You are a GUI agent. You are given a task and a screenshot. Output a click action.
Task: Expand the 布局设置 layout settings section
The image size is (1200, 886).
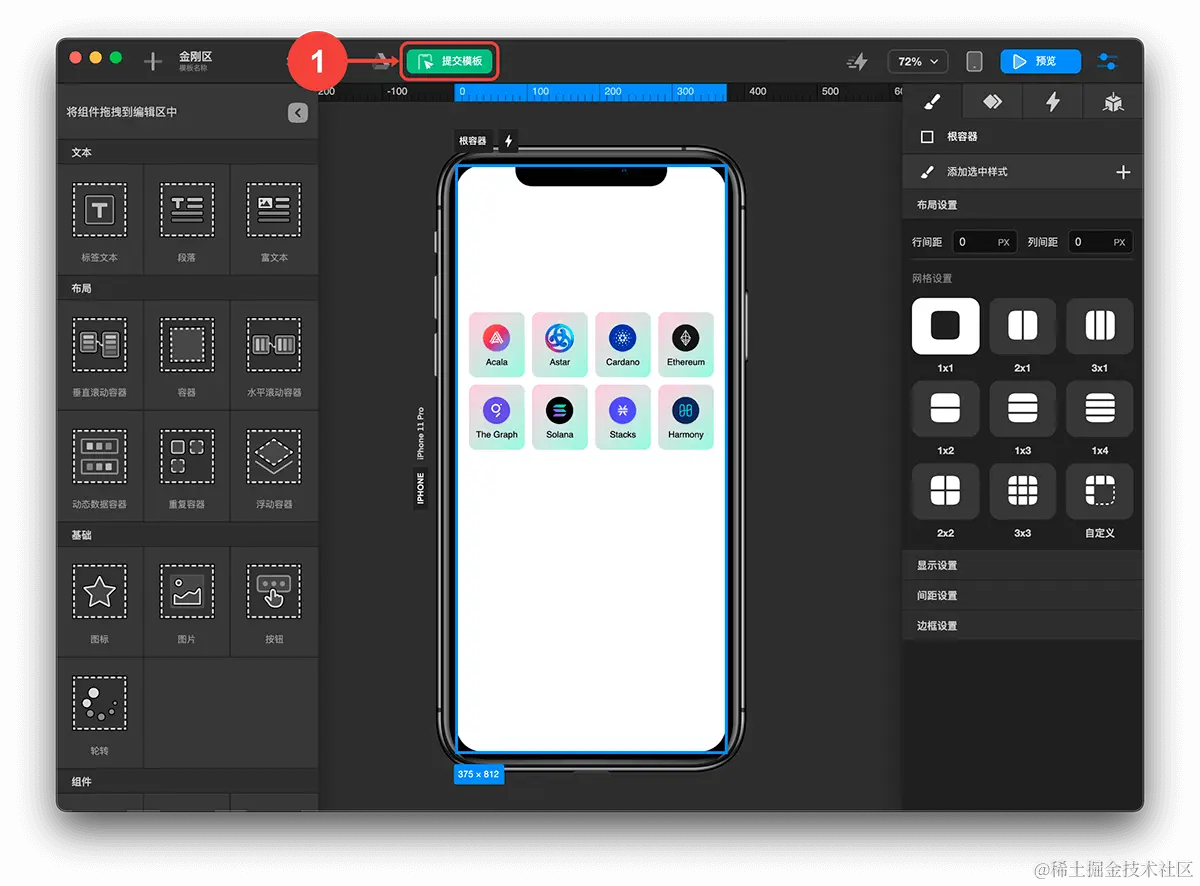[1023, 205]
